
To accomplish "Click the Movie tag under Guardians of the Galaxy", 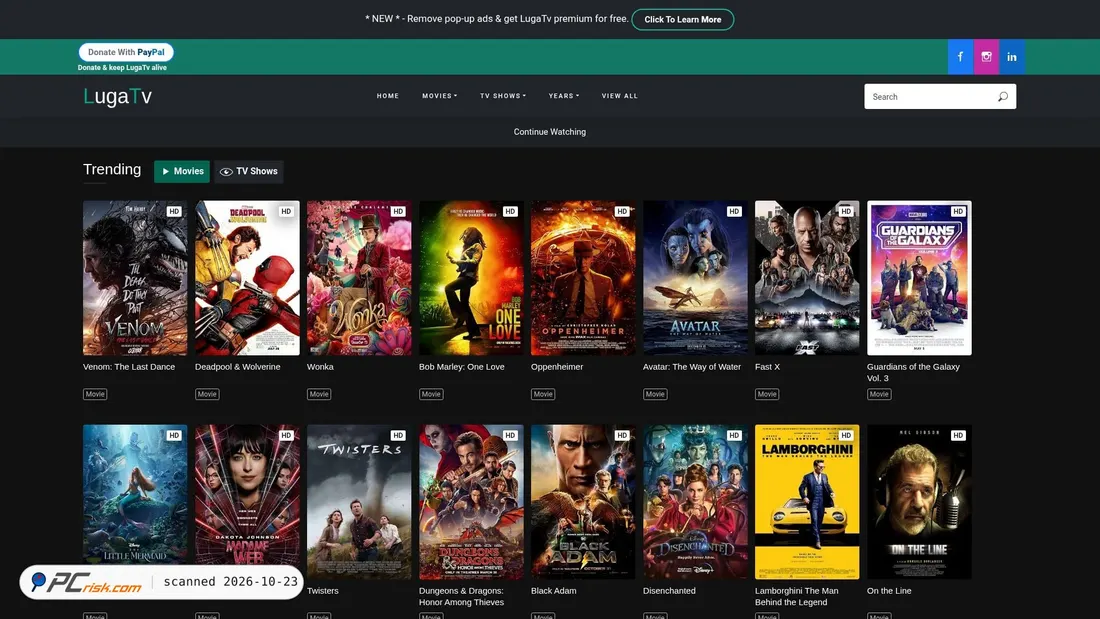I will coord(879,394).
